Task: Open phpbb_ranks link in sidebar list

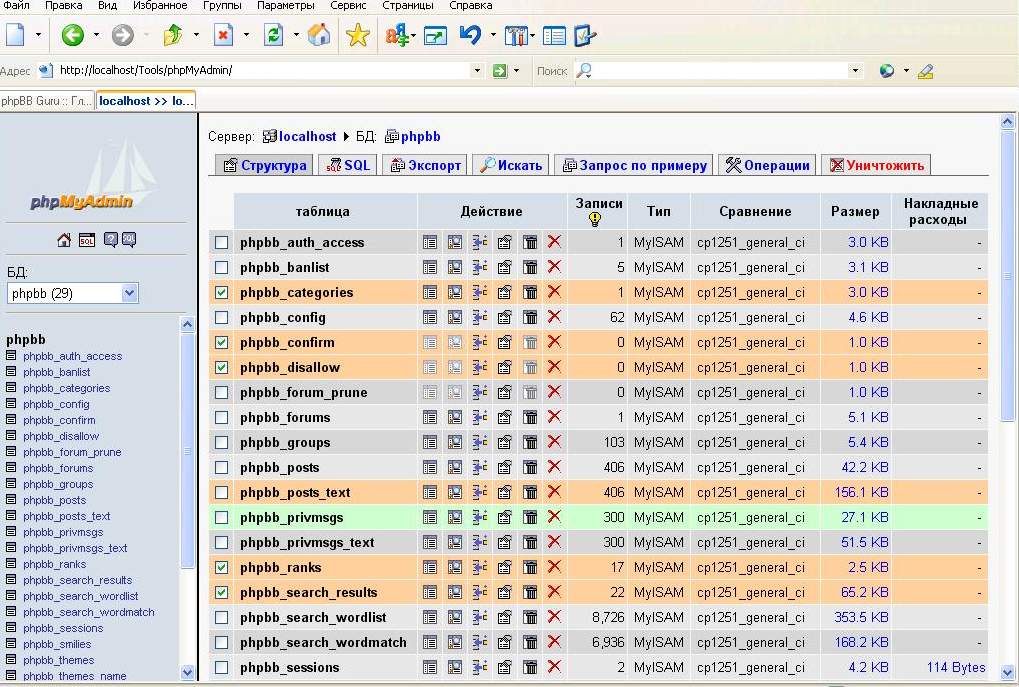Action: (55, 564)
